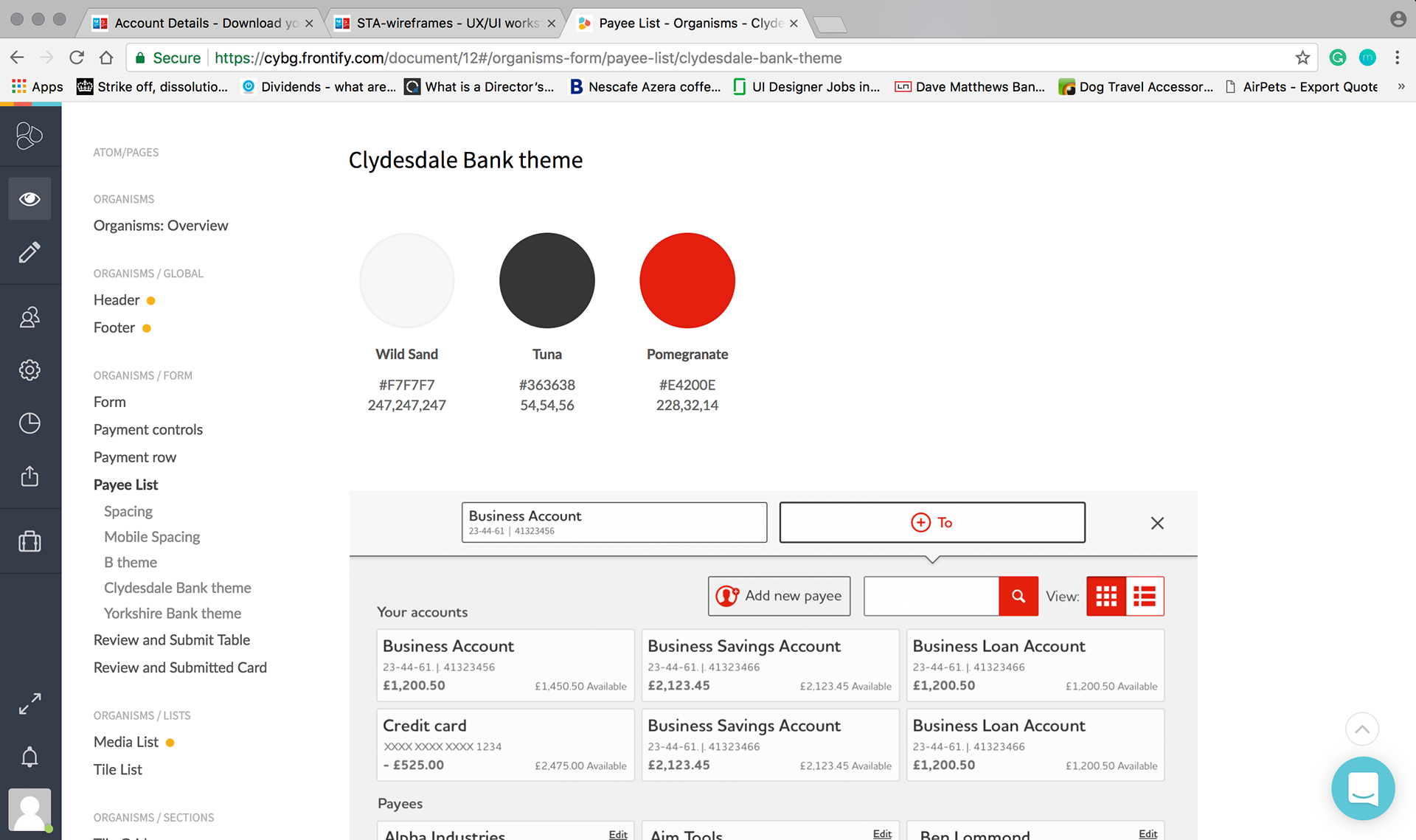
Task: Open the Grammarly extension icon
Action: [1338, 58]
